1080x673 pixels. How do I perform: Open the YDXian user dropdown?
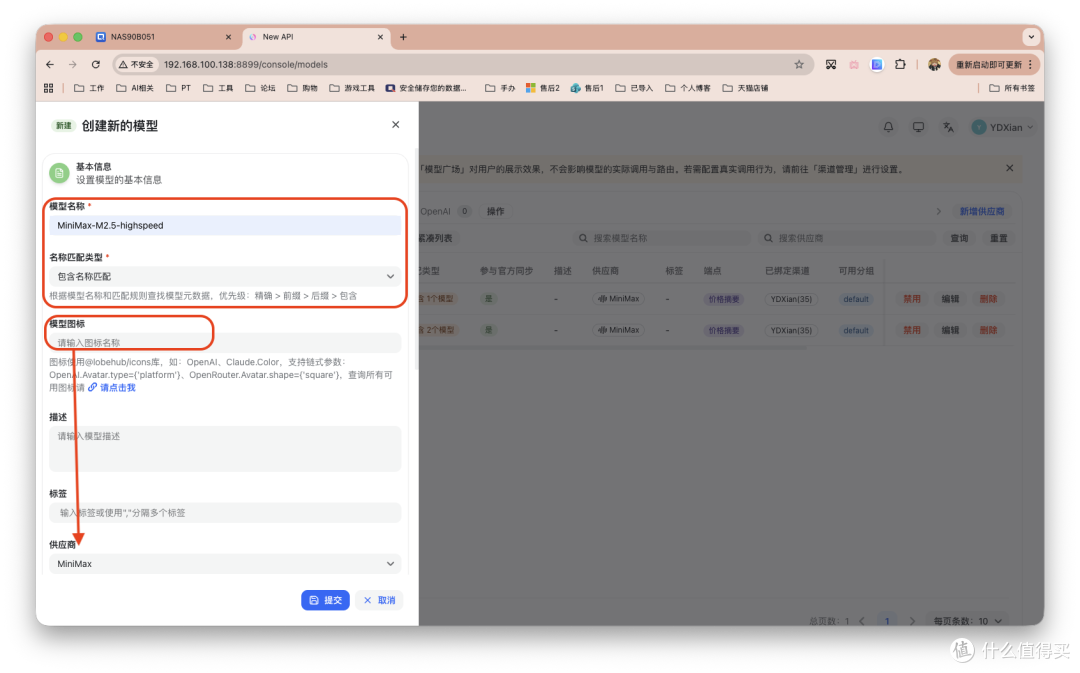pos(1002,127)
